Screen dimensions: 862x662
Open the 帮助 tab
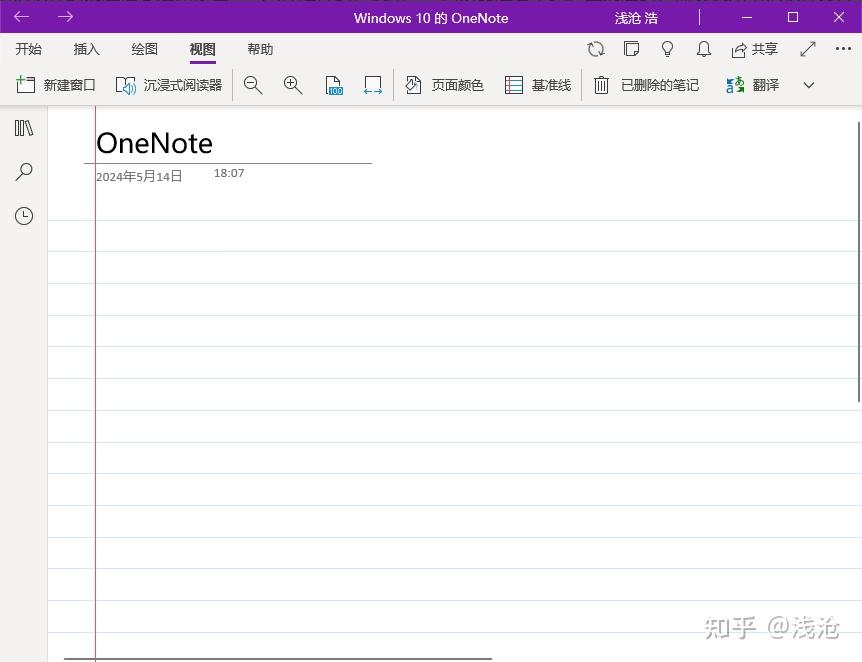click(x=260, y=49)
